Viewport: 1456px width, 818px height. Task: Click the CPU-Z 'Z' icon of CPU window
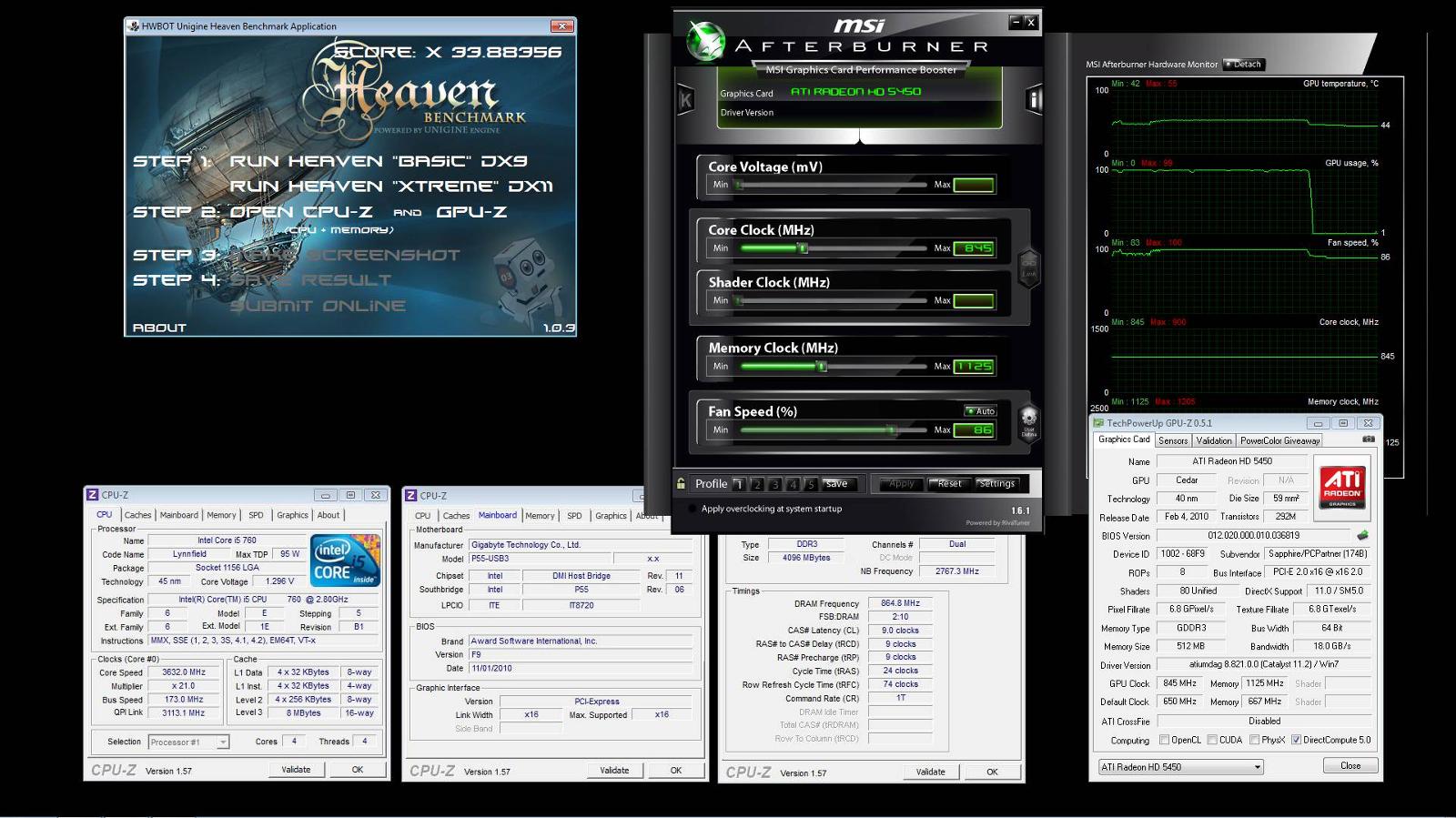coord(92,495)
